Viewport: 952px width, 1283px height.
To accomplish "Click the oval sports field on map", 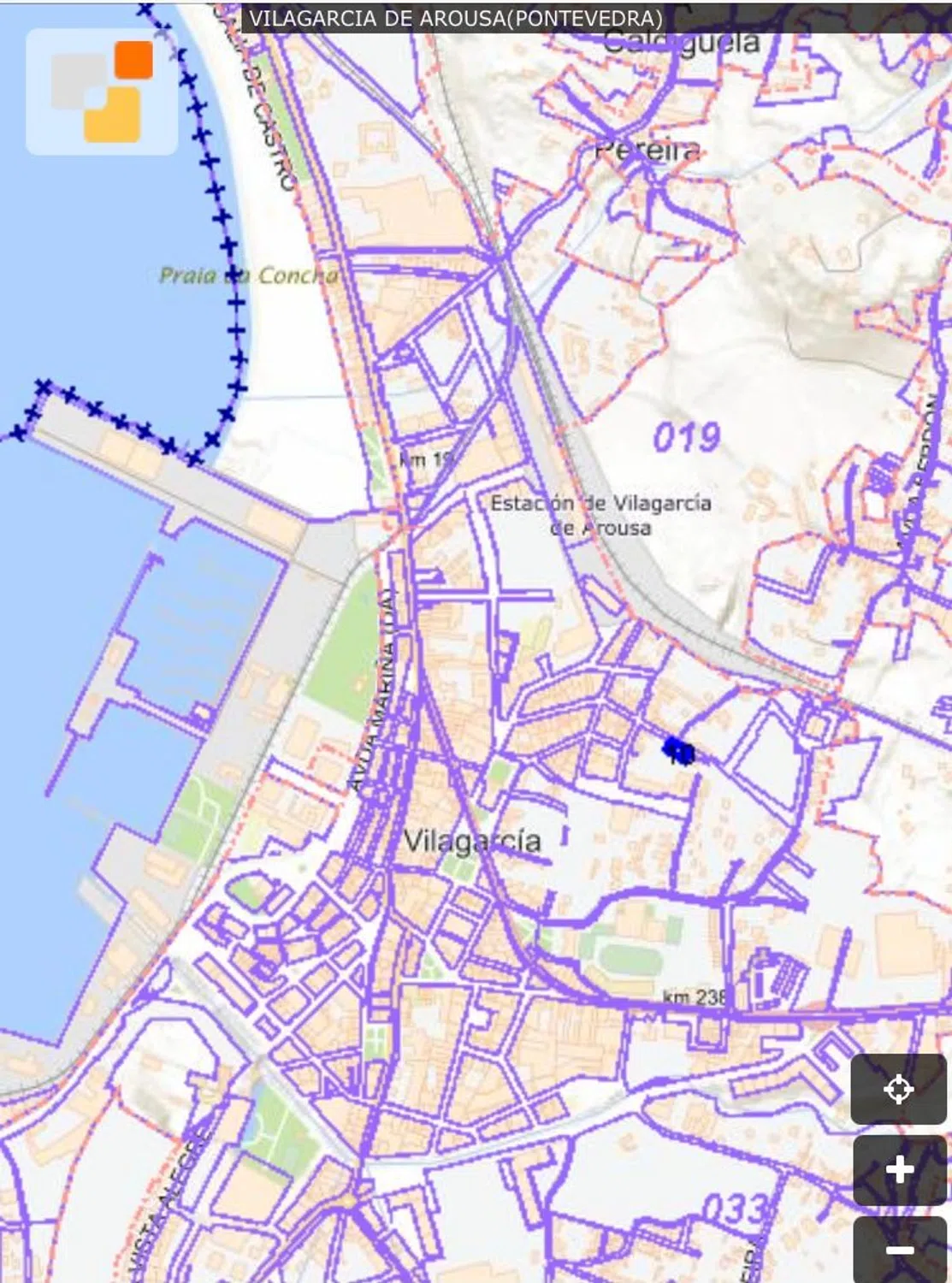I will pos(631,960).
